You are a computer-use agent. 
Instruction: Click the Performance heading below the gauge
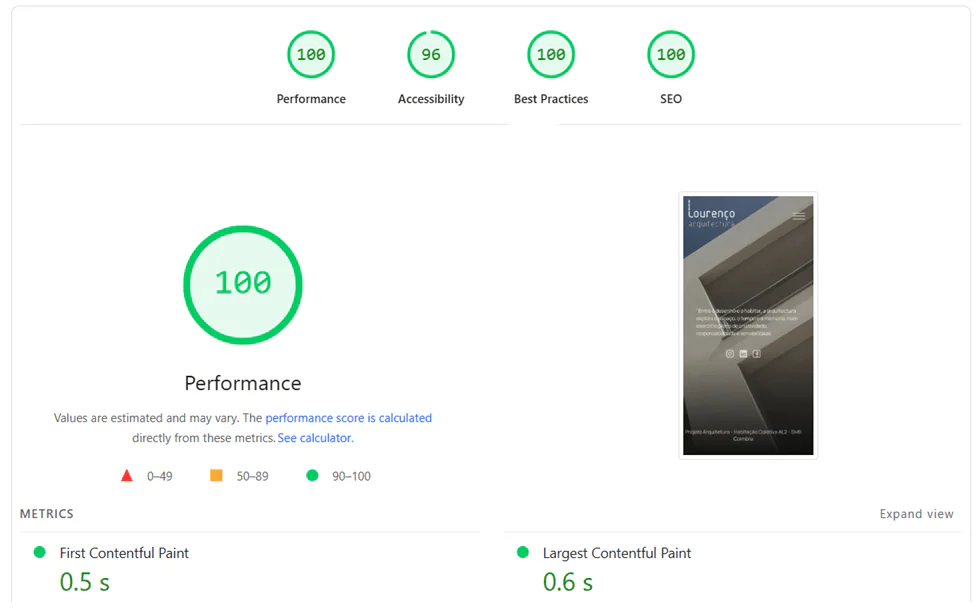click(x=242, y=383)
